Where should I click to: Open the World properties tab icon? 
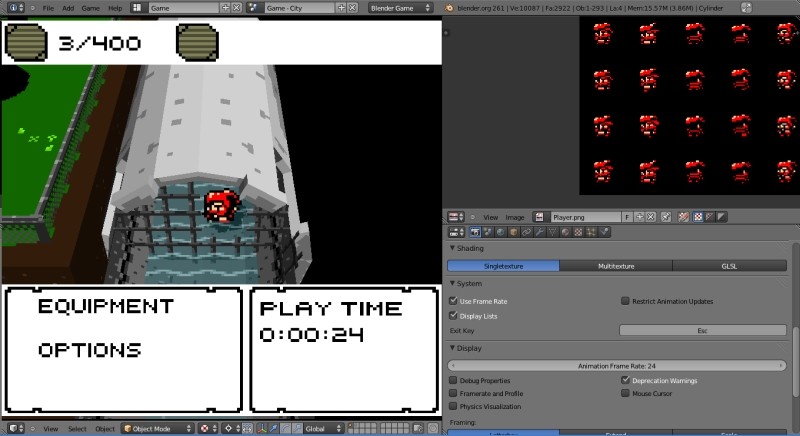(501, 232)
